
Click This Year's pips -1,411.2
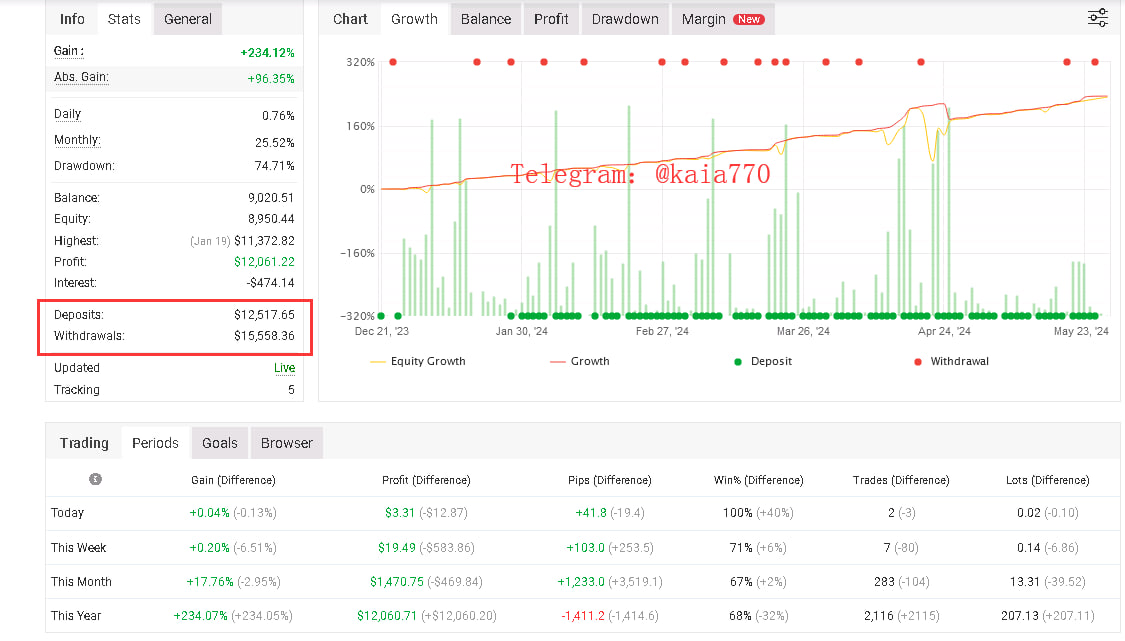click(583, 616)
